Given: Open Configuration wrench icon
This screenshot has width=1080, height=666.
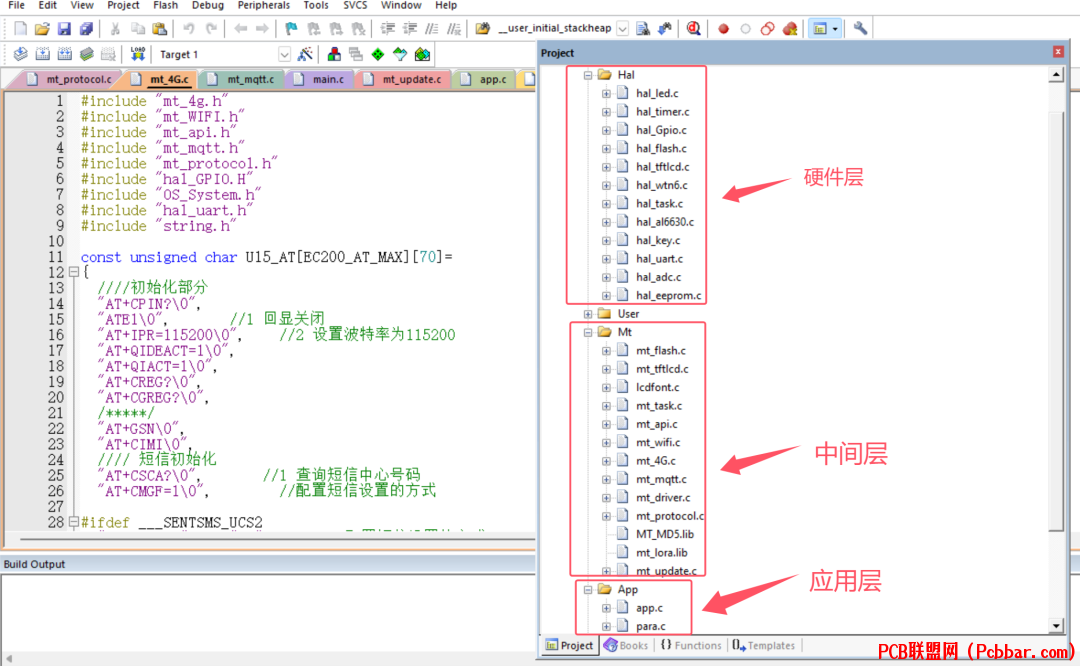Looking at the screenshot, I should [x=860, y=28].
